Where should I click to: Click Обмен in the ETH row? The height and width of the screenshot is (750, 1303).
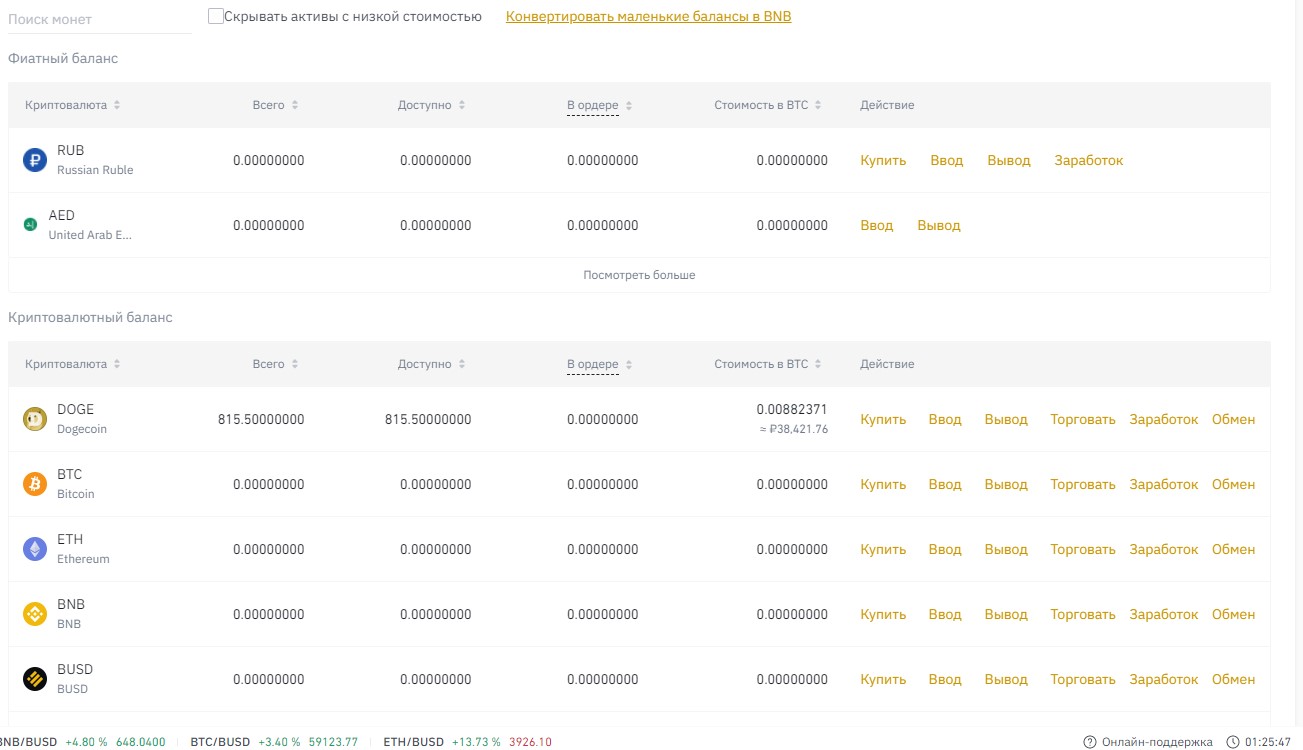(1233, 549)
